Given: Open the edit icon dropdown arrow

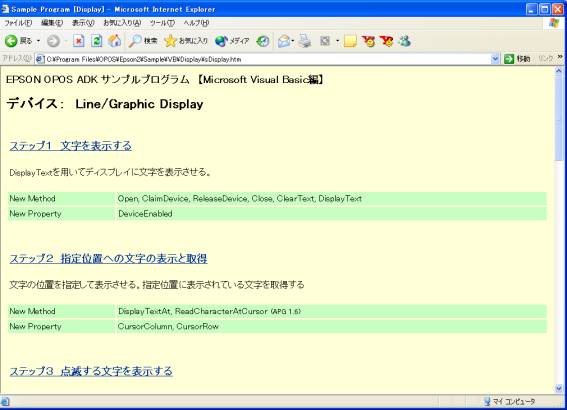Looking at the screenshot, I should click(x=337, y=41).
